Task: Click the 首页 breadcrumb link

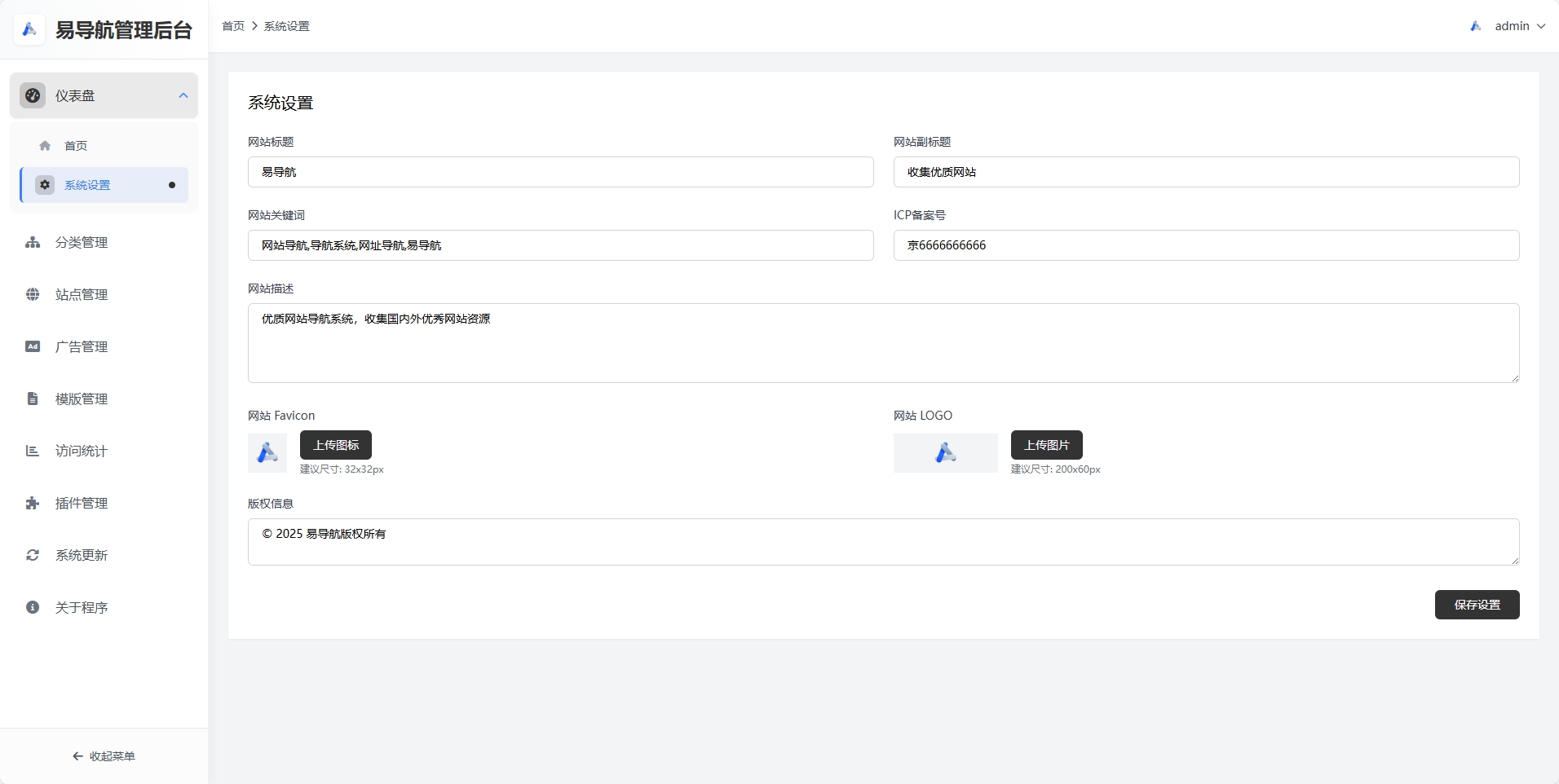Action: 233,26
